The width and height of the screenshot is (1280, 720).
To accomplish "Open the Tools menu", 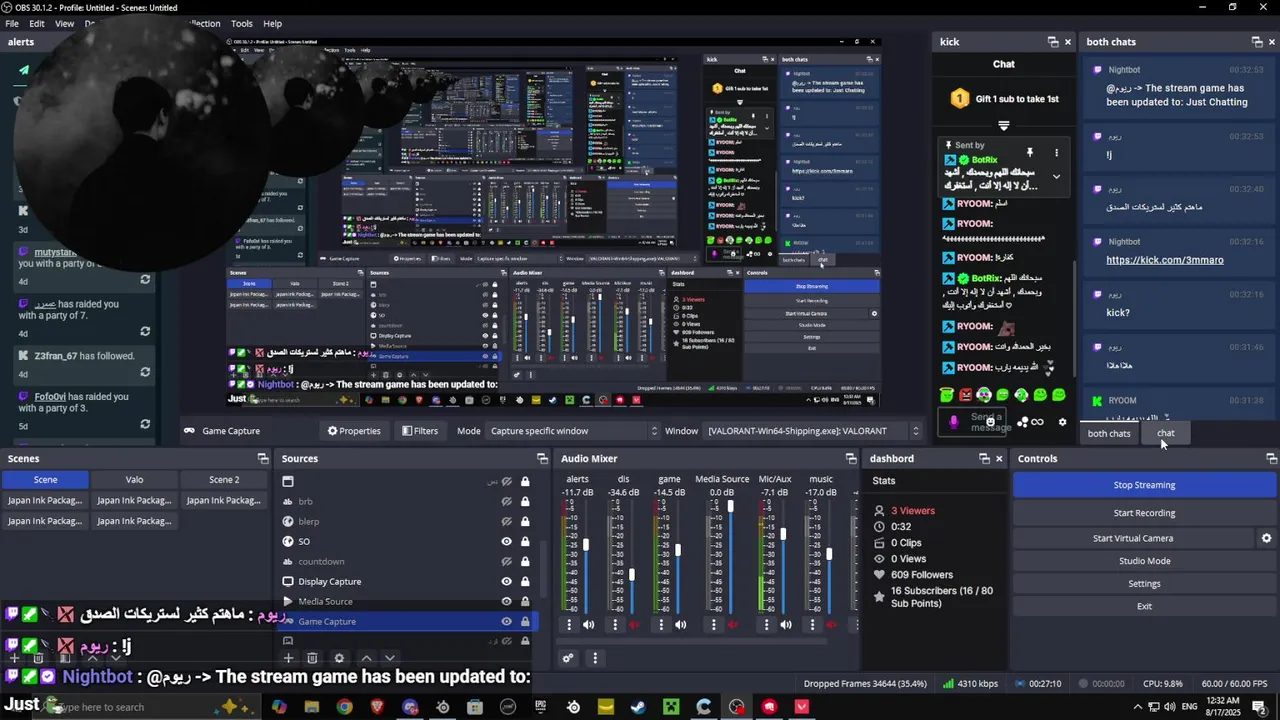I will (x=242, y=23).
